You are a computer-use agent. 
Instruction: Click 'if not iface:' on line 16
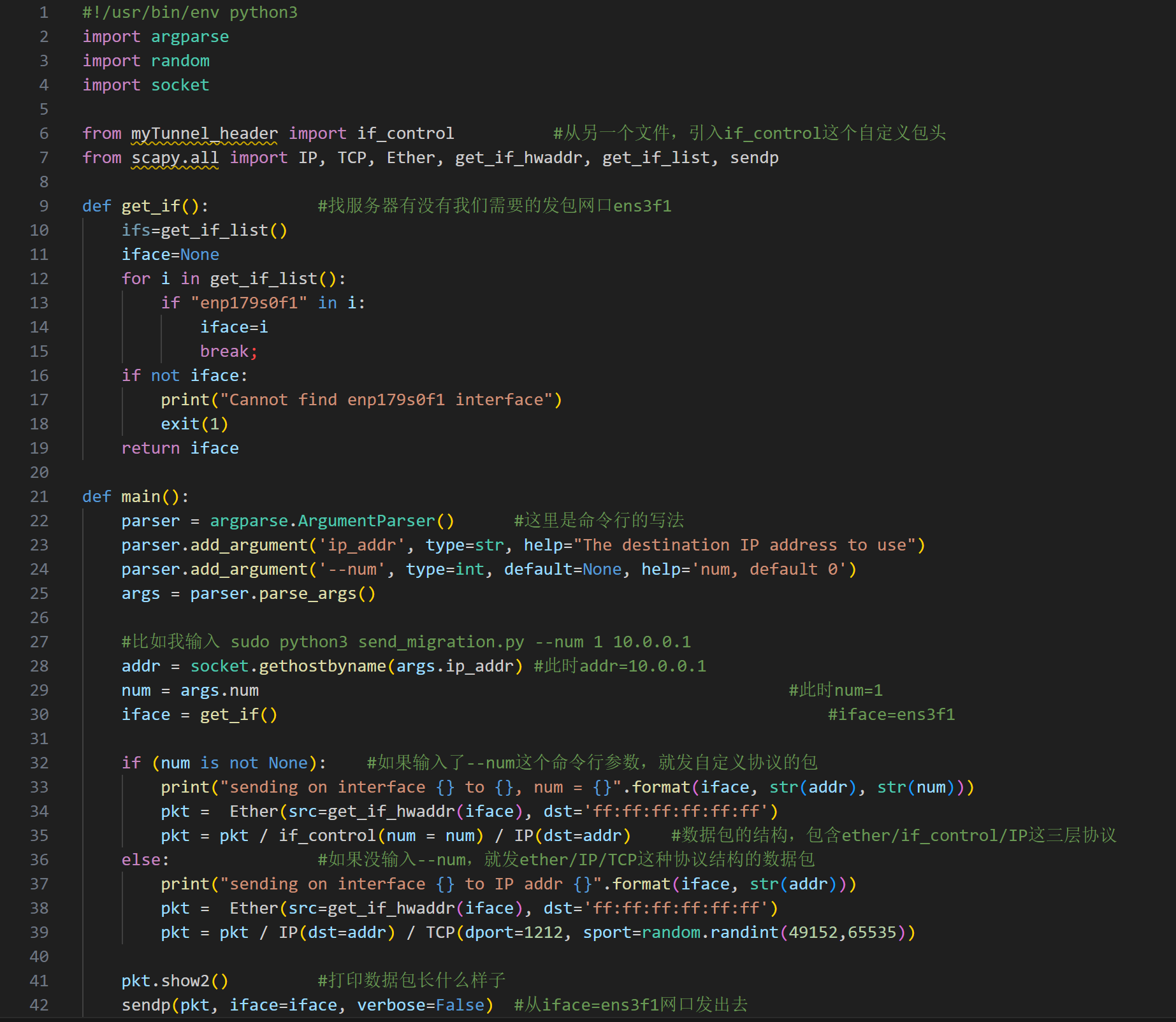185,376
